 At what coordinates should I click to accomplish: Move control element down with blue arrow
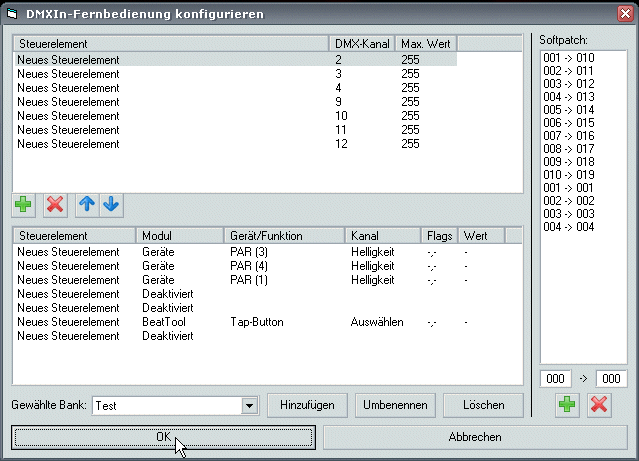pos(110,204)
